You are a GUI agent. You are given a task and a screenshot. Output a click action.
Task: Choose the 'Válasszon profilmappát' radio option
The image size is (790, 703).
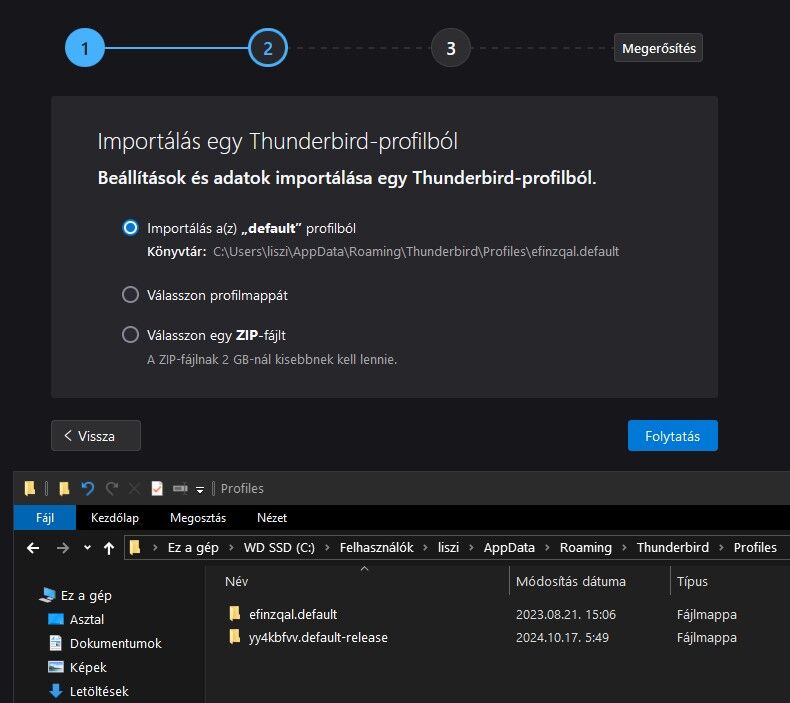click(130, 295)
